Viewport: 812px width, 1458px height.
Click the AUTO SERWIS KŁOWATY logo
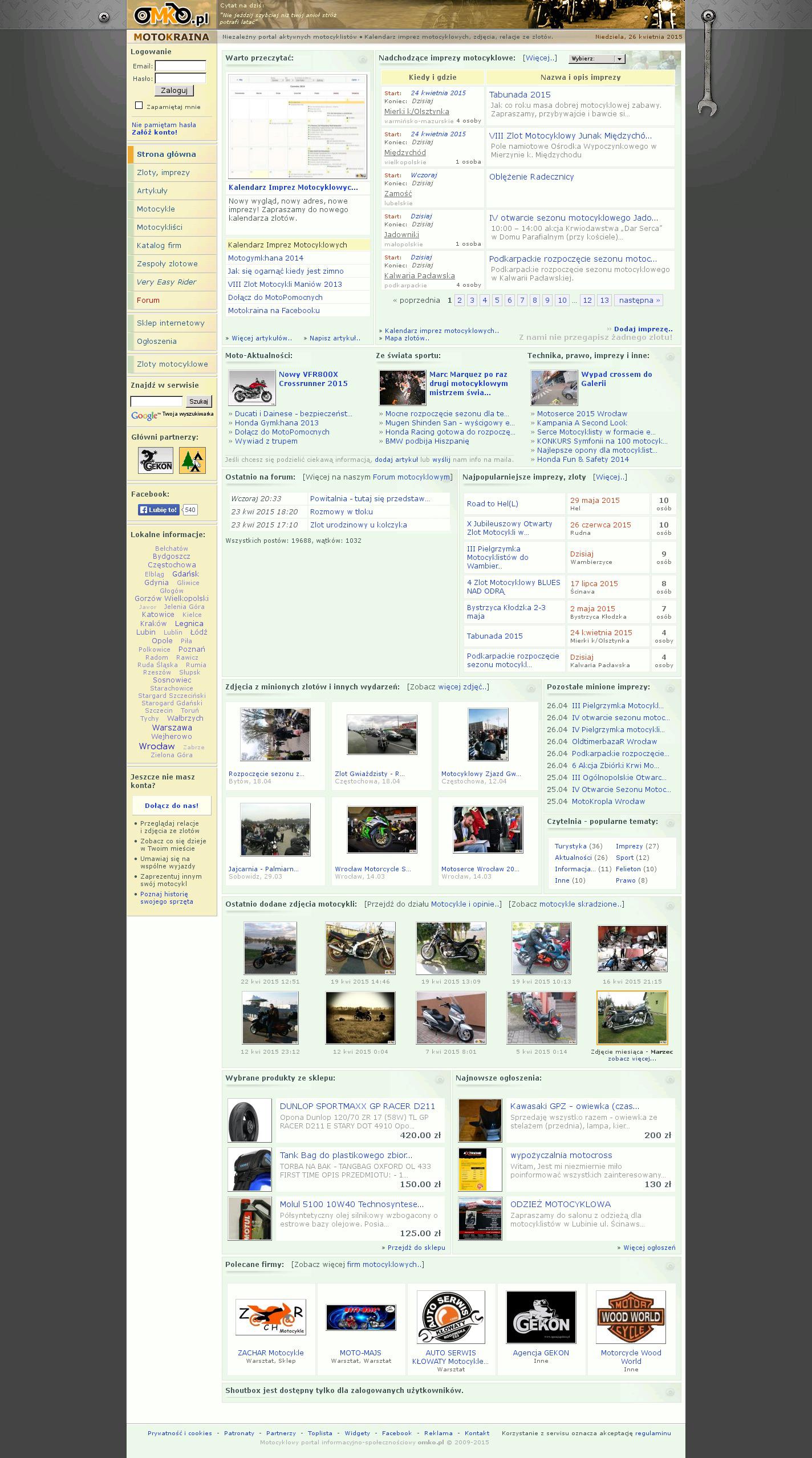point(450,1317)
